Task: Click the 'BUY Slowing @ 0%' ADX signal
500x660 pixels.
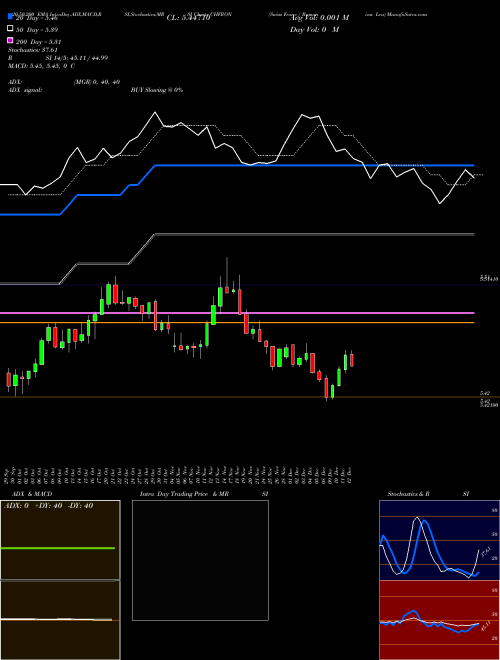Action: tap(157, 90)
